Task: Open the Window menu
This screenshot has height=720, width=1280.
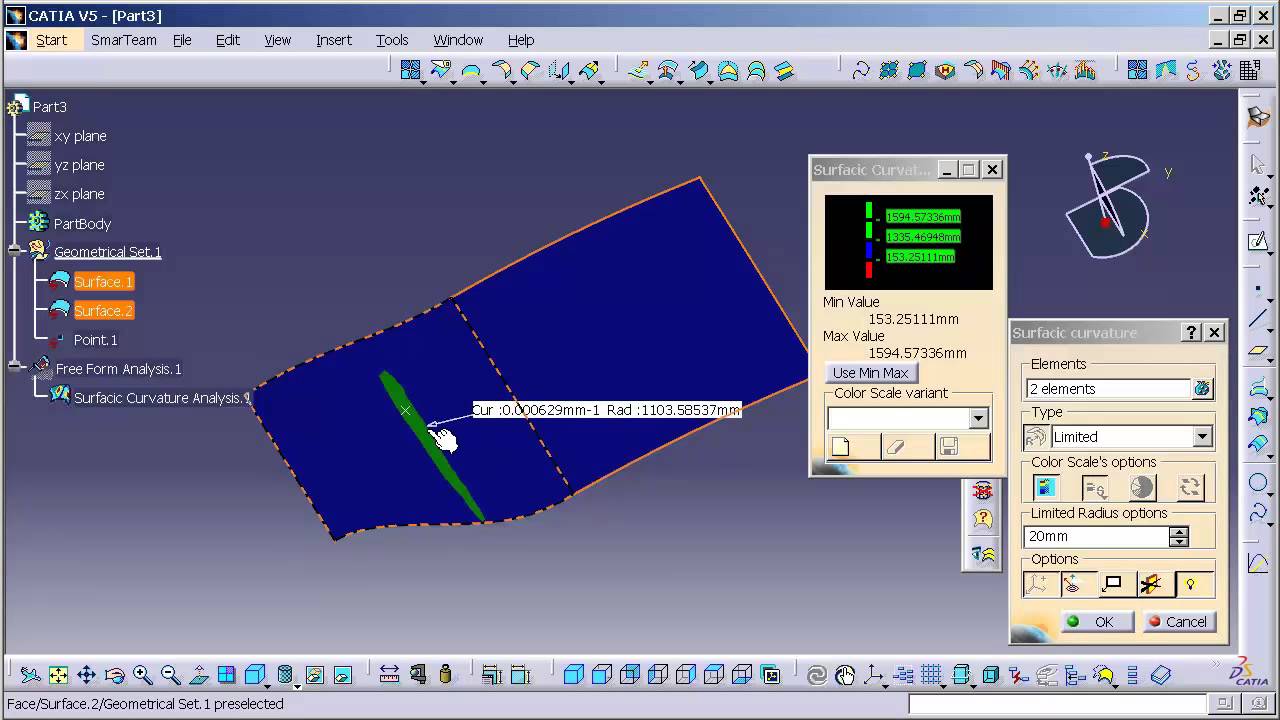Action: pyautogui.click(x=458, y=40)
